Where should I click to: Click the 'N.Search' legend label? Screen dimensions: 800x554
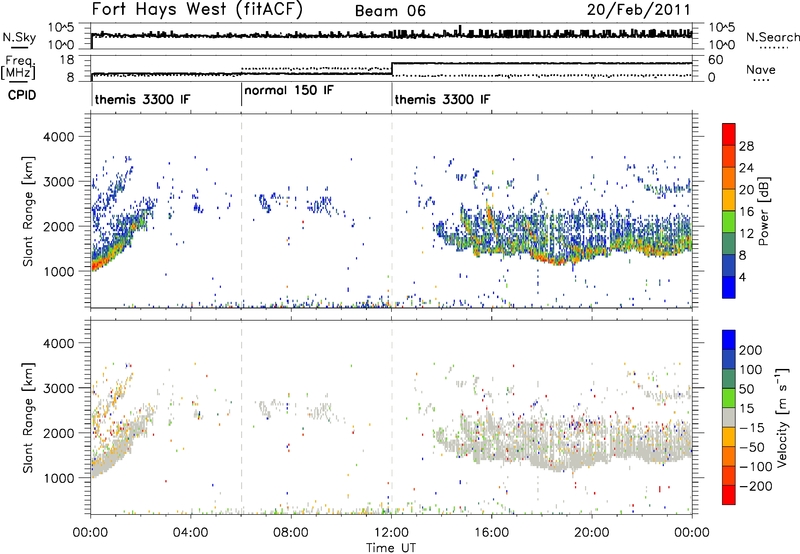(772, 37)
